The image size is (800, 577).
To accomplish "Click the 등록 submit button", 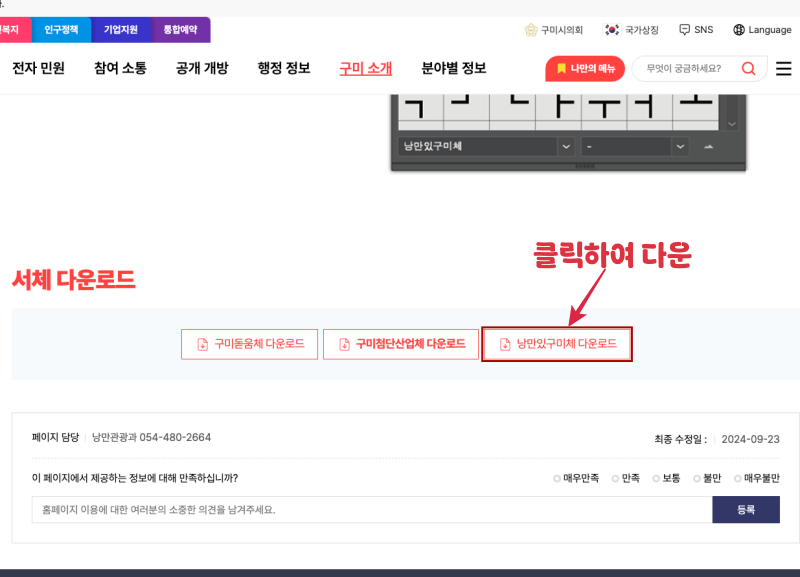I will pos(746,510).
